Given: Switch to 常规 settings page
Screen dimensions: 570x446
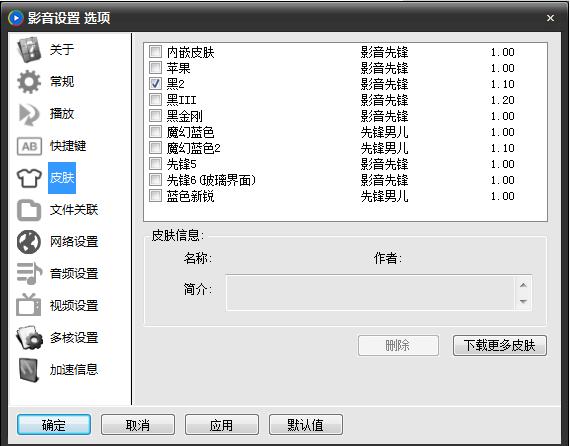Looking at the screenshot, I should pyautogui.click(x=62, y=82).
